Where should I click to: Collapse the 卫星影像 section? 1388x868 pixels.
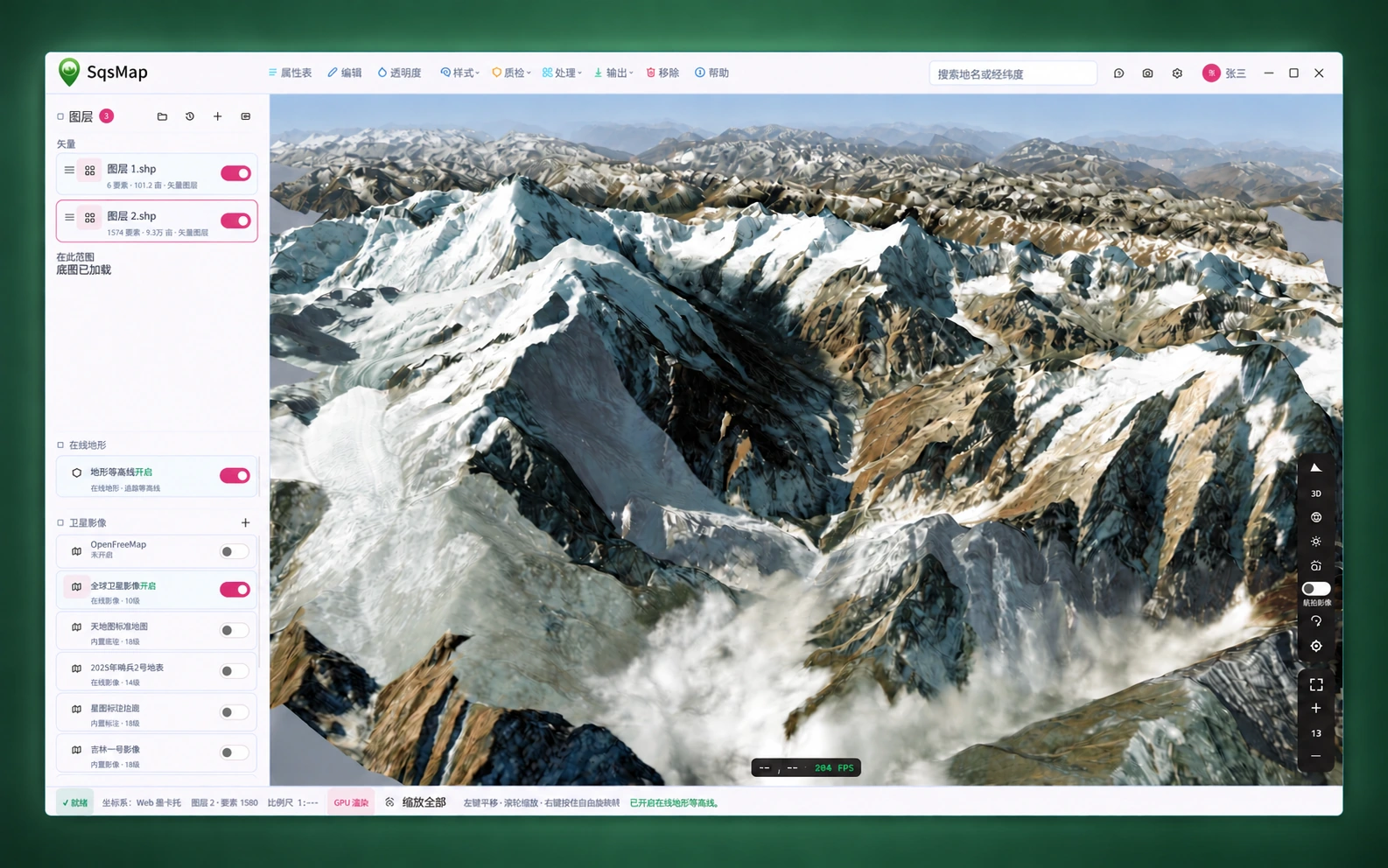point(60,522)
